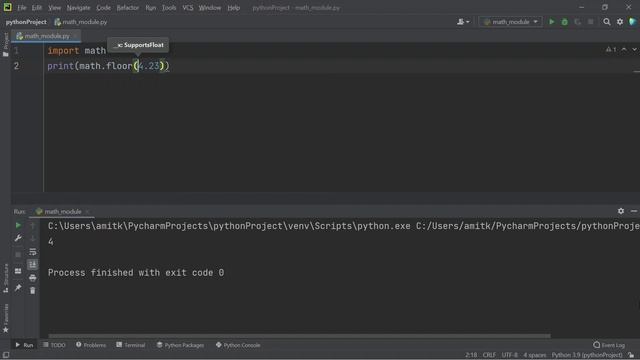Print the console output via printer icon
Image resolution: width=640 pixels, height=360 pixels.
point(33,278)
